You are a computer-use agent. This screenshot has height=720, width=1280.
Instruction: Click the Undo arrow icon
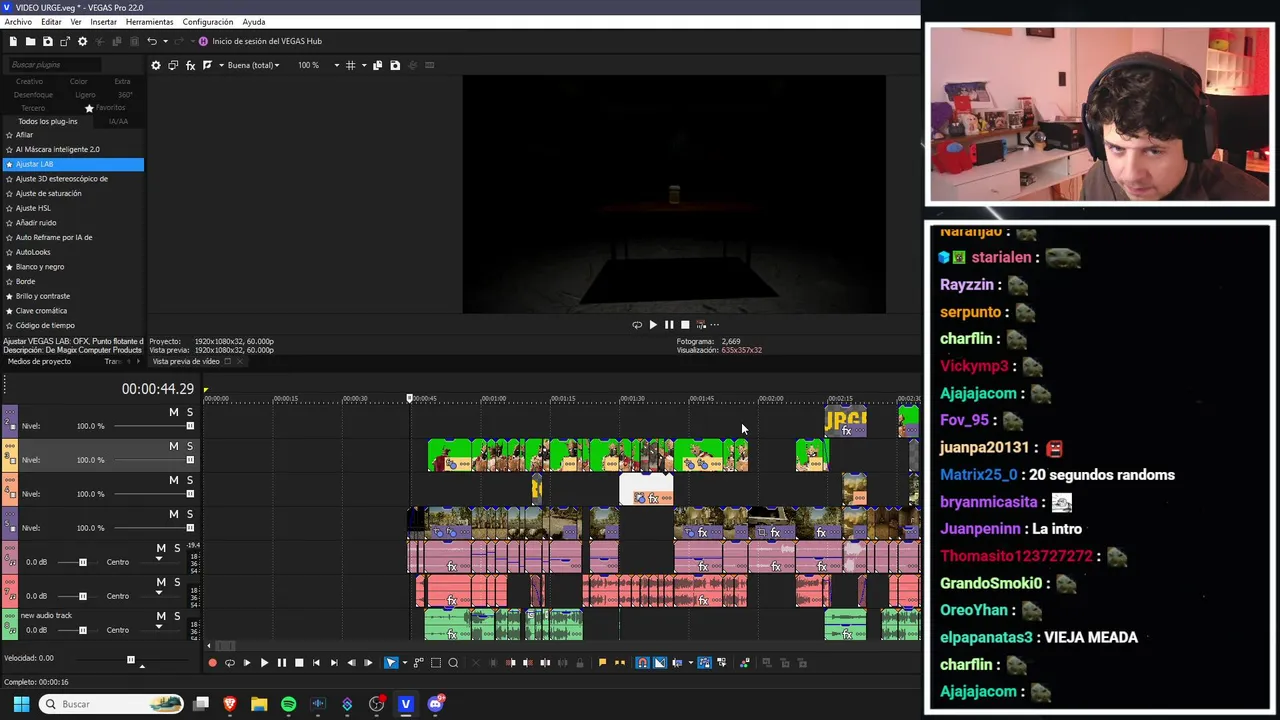pyautogui.click(x=151, y=41)
